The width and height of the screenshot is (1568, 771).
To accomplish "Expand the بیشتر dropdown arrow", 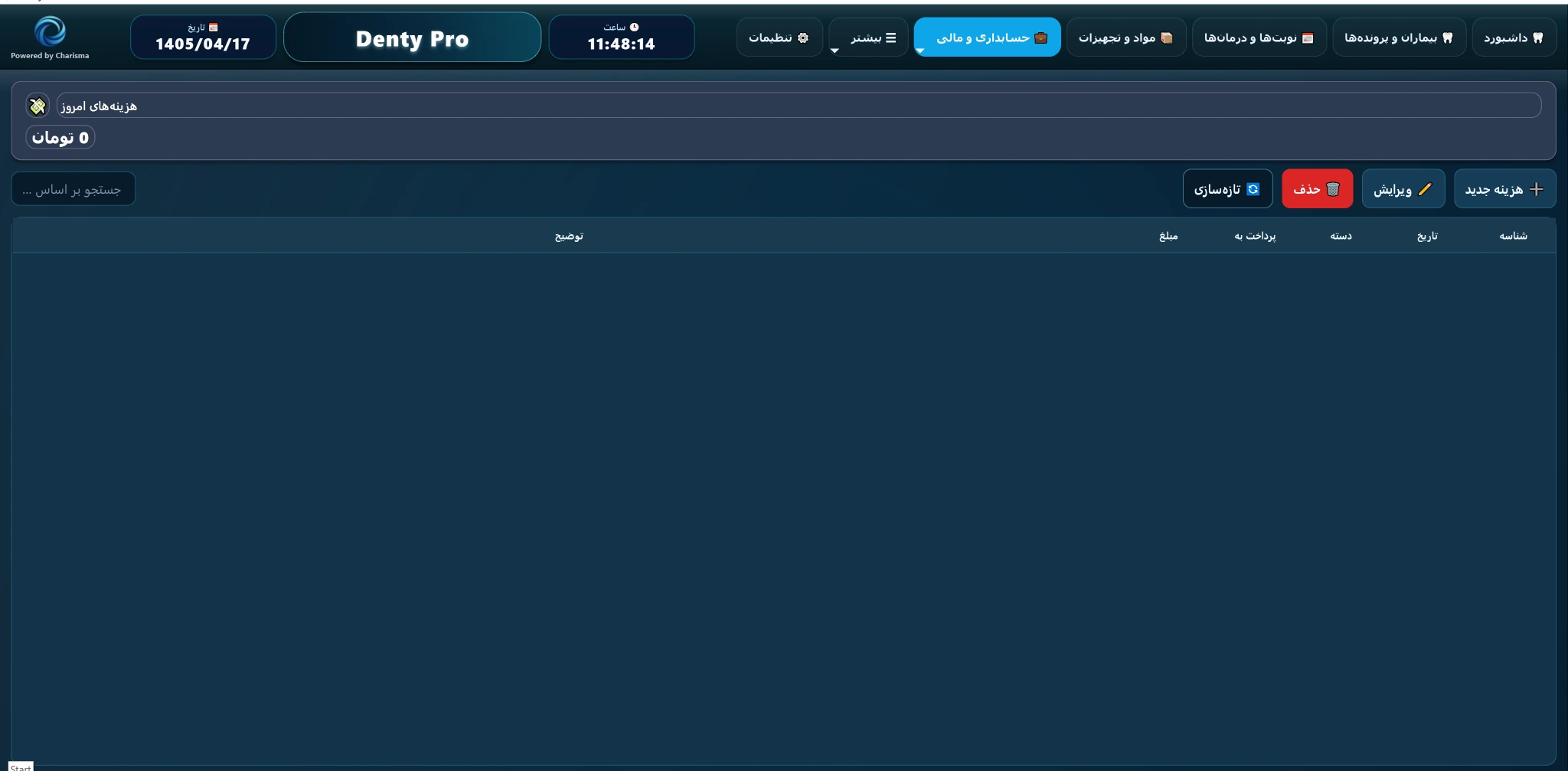I will tap(835, 51).
